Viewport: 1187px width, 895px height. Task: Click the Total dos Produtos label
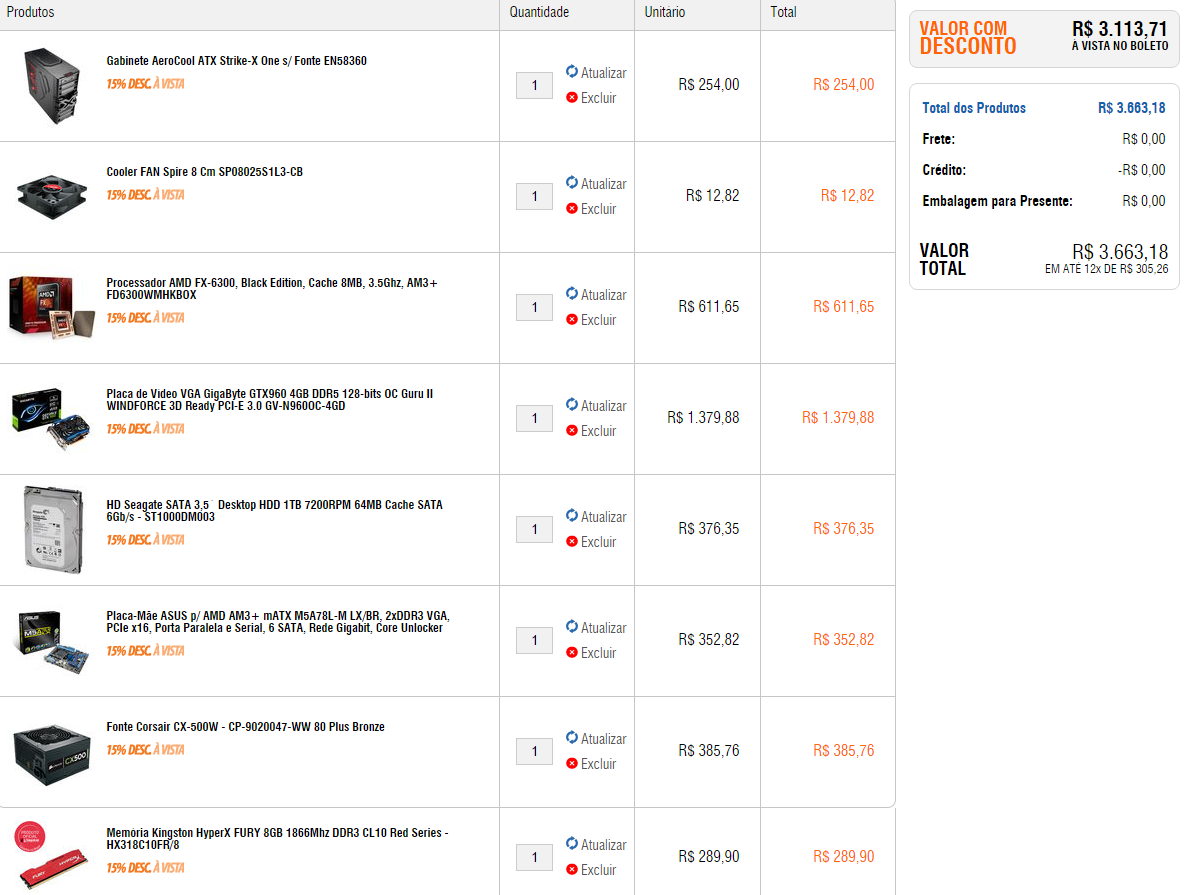(974, 108)
